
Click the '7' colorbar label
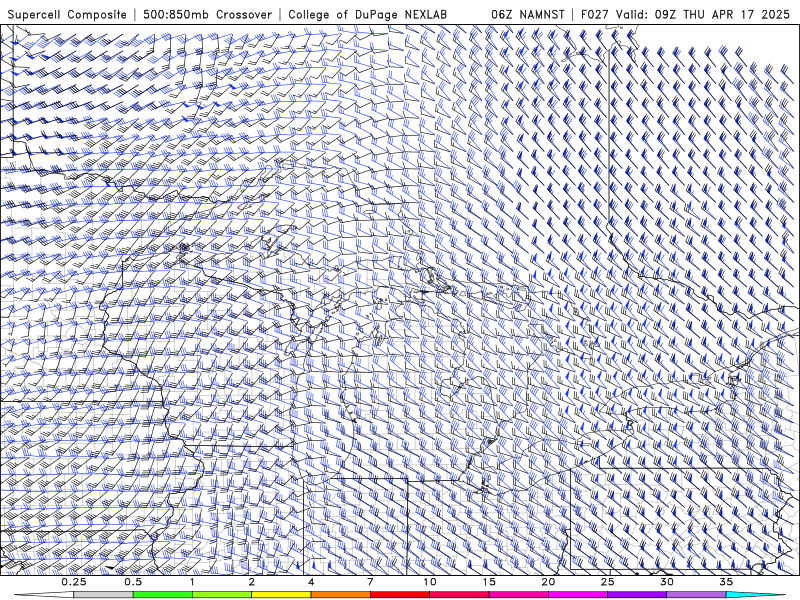pos(370,582)
